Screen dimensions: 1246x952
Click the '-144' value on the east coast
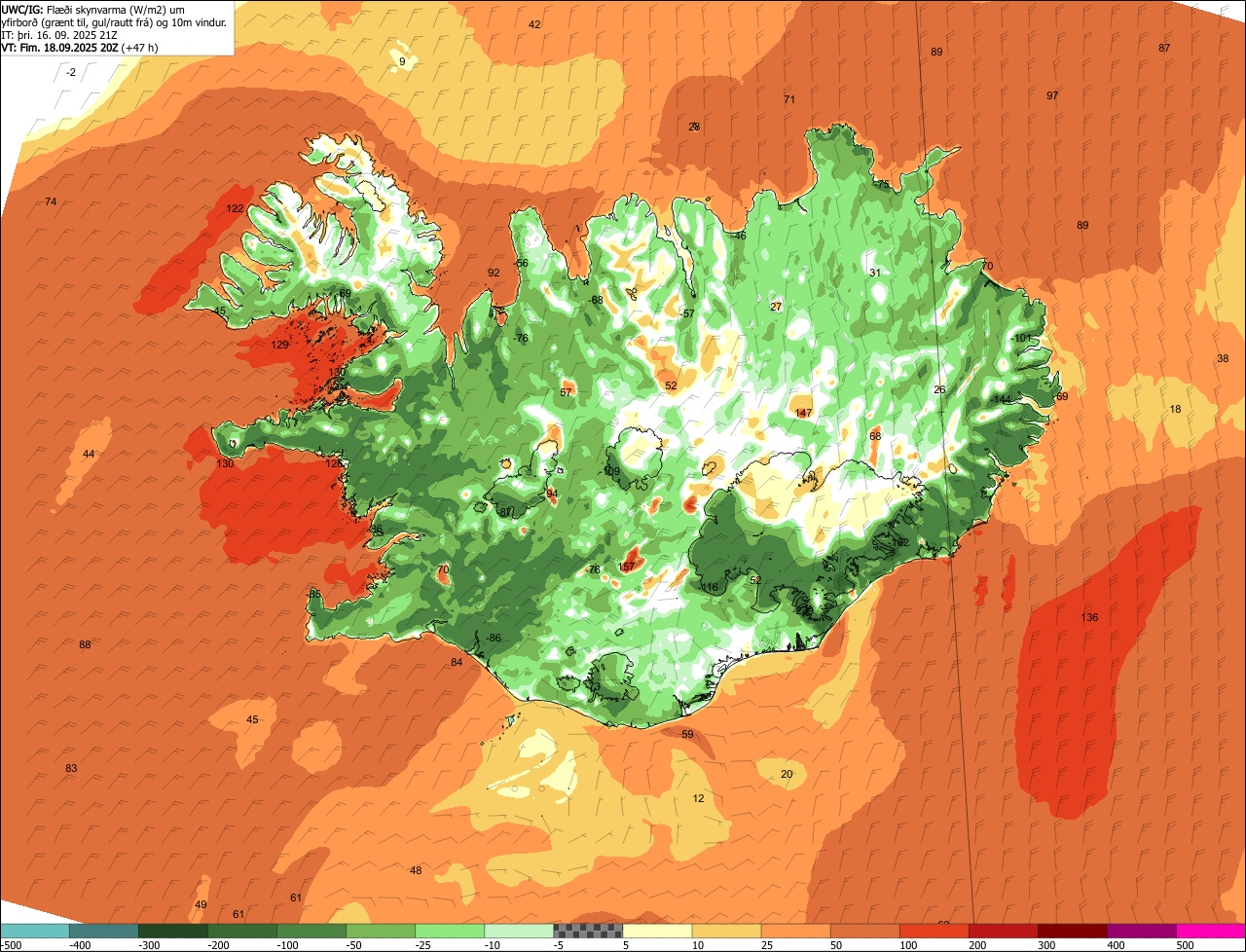point(1001,400)
